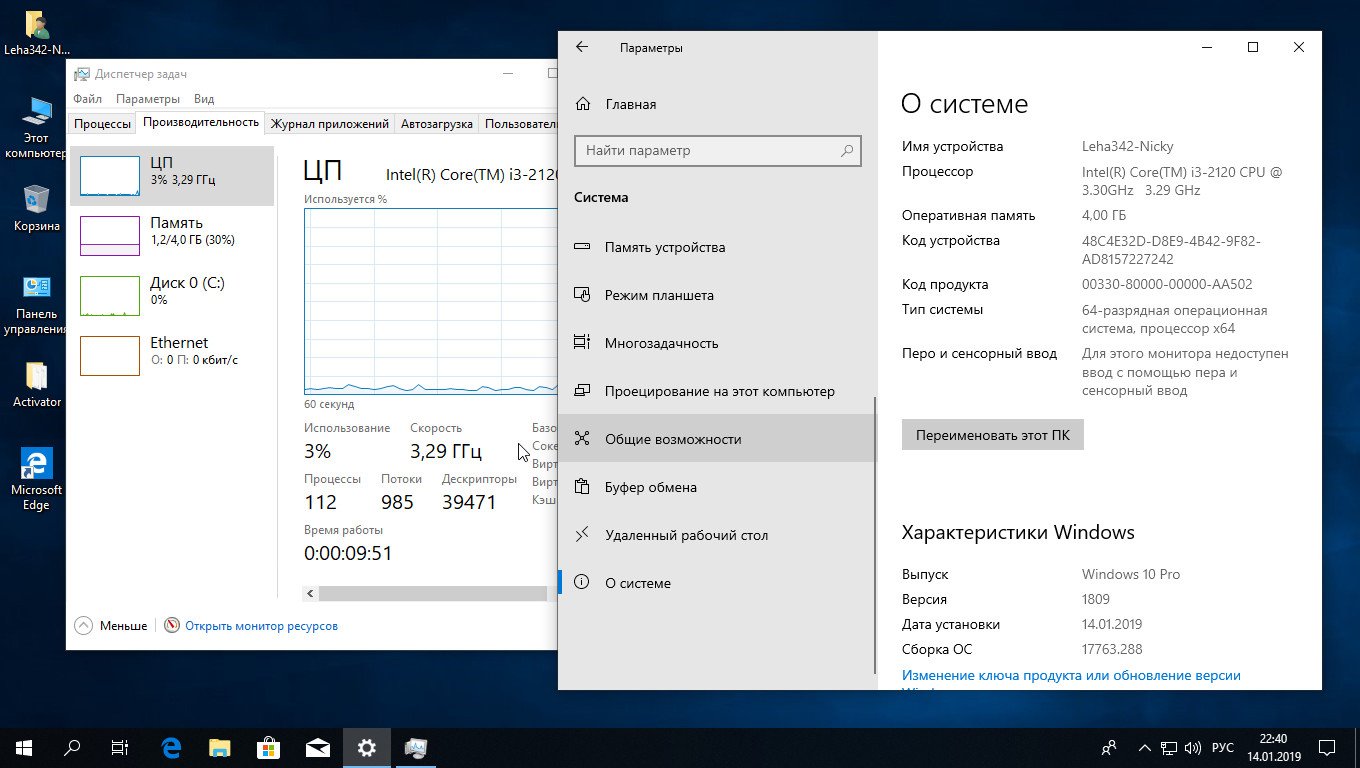Click the Найти параметр search field
The height and width of the screenshot is (768, 1360).
pos(718,150)
